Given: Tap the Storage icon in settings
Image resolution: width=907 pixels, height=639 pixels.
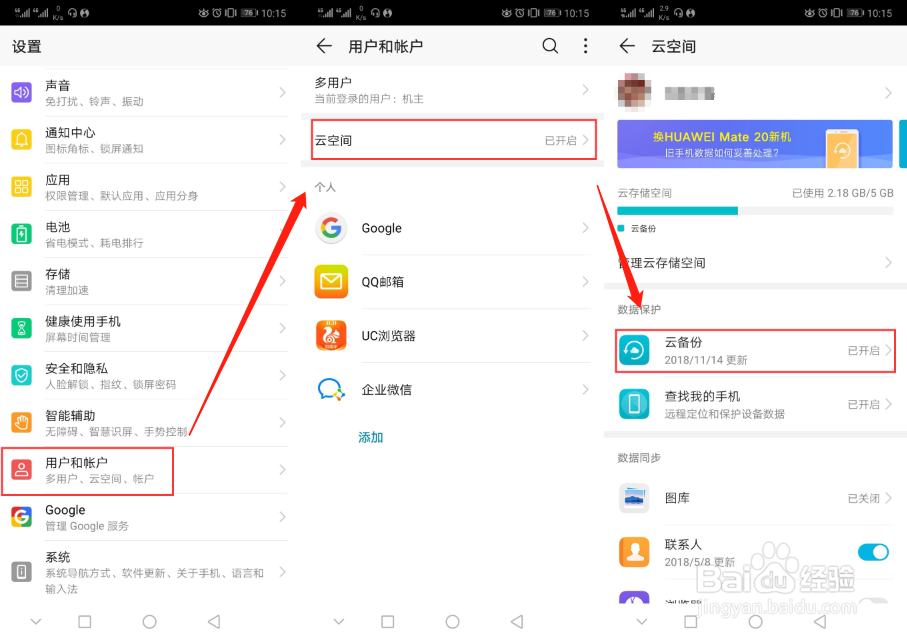Looking at the screenshot, I should [21, 281].
